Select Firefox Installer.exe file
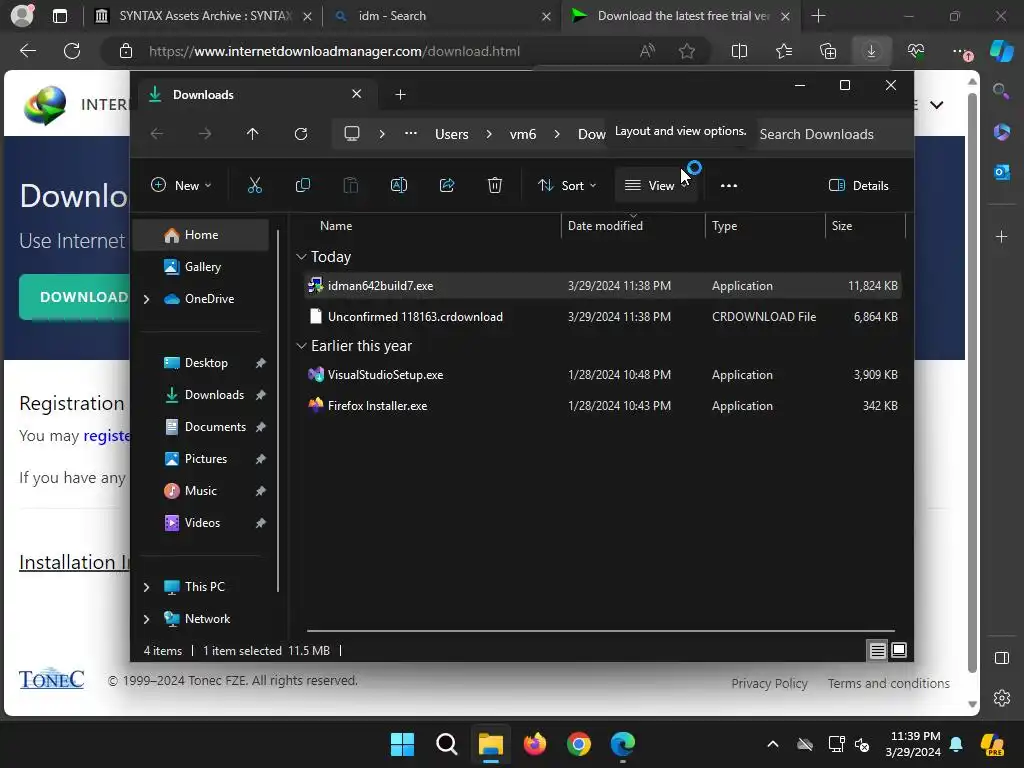Screen dimensions: 1024x768 coord(602,406)
